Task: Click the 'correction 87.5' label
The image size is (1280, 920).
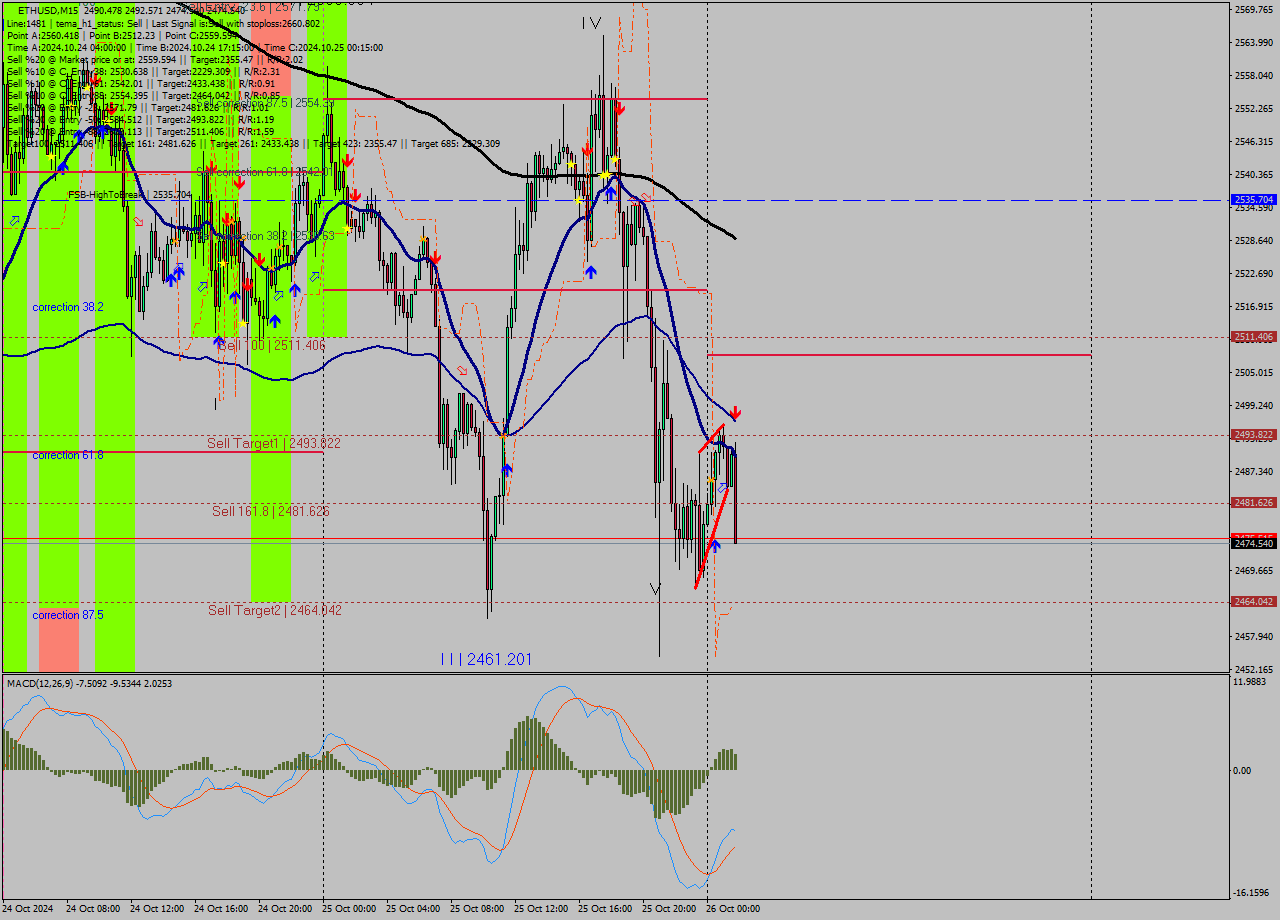Action: pos(68,615)
